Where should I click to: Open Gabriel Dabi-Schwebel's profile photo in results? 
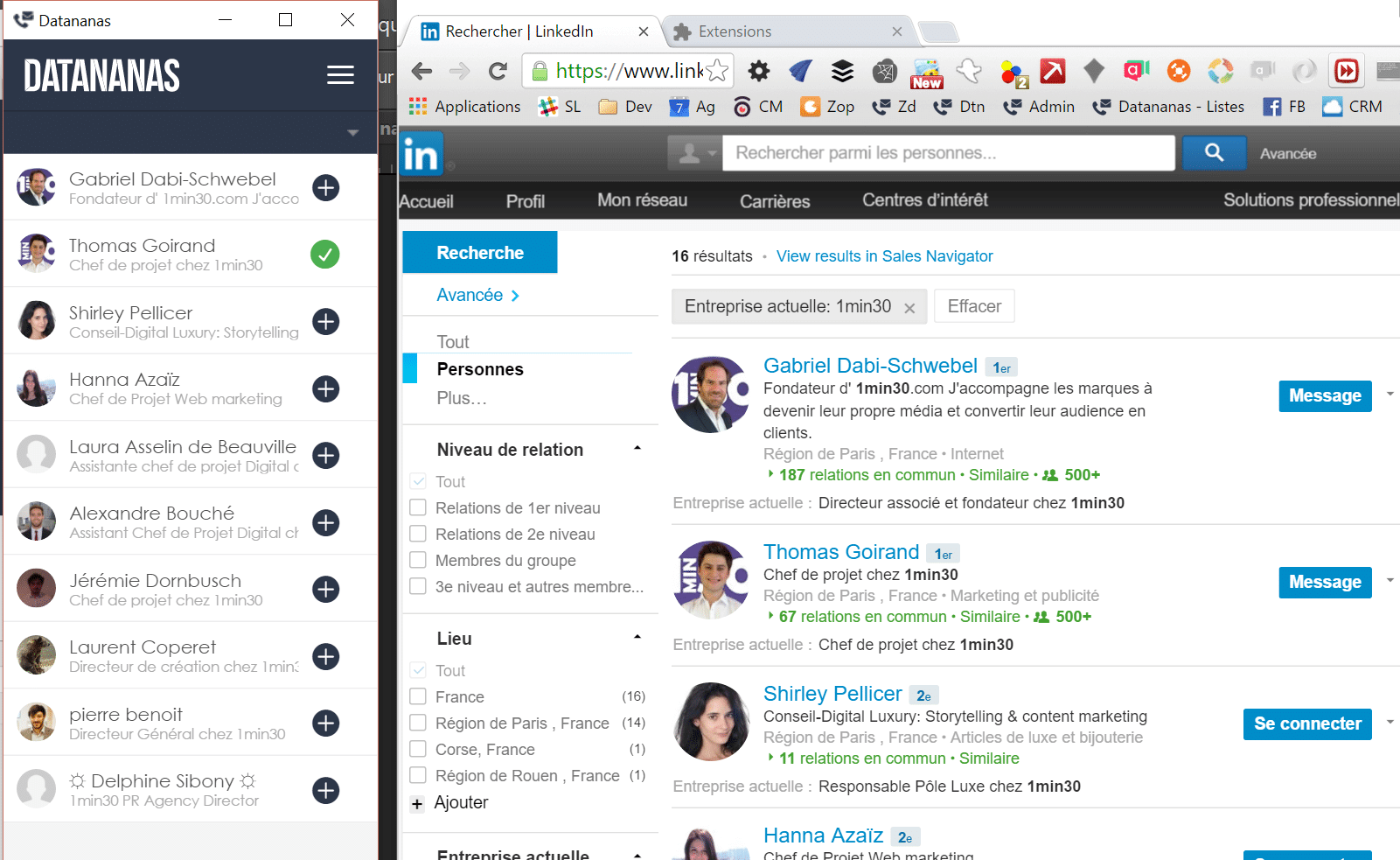[x=711, y=394]
